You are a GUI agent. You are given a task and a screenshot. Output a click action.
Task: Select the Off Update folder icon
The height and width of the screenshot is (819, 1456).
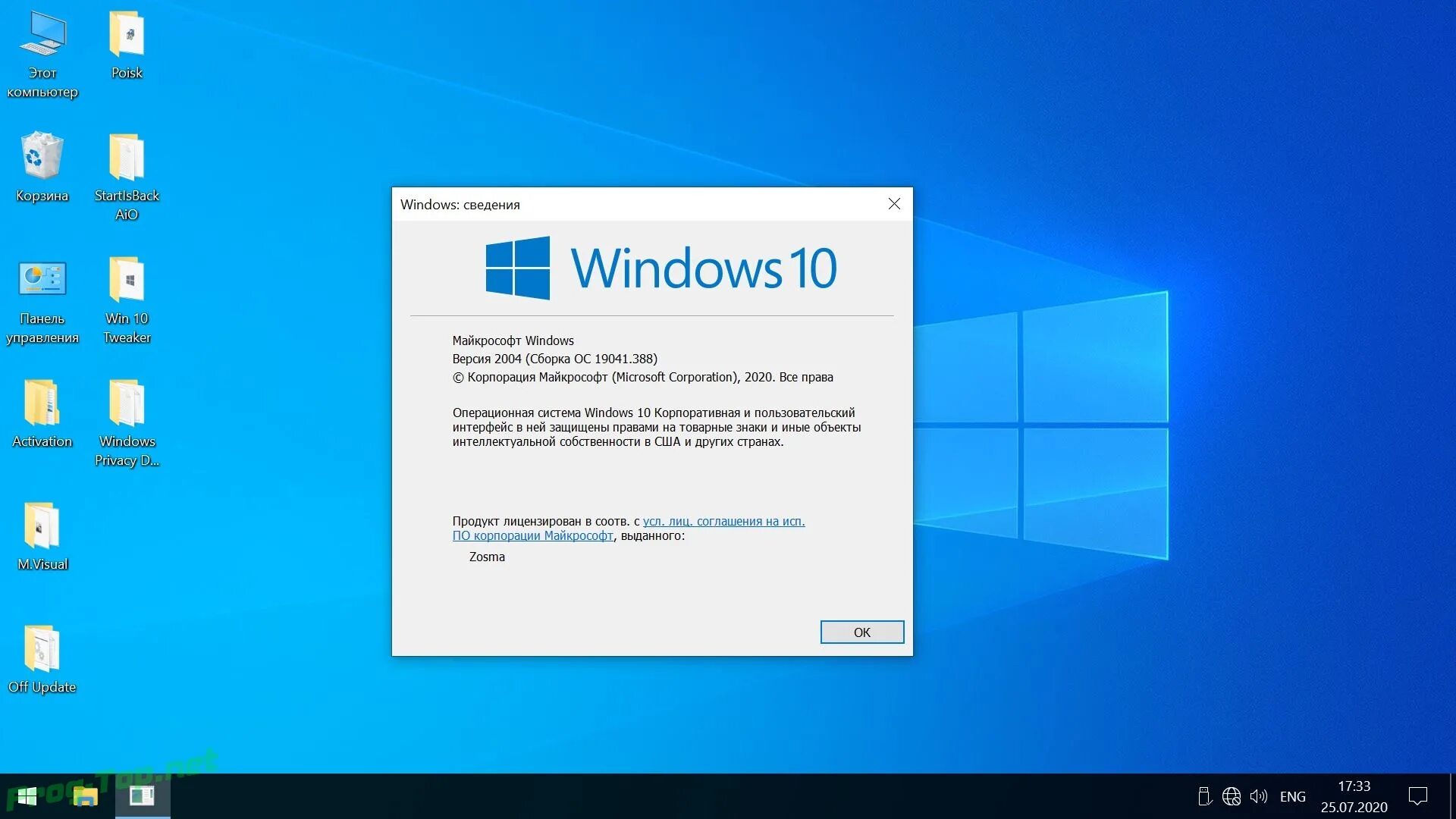point(42,648)
